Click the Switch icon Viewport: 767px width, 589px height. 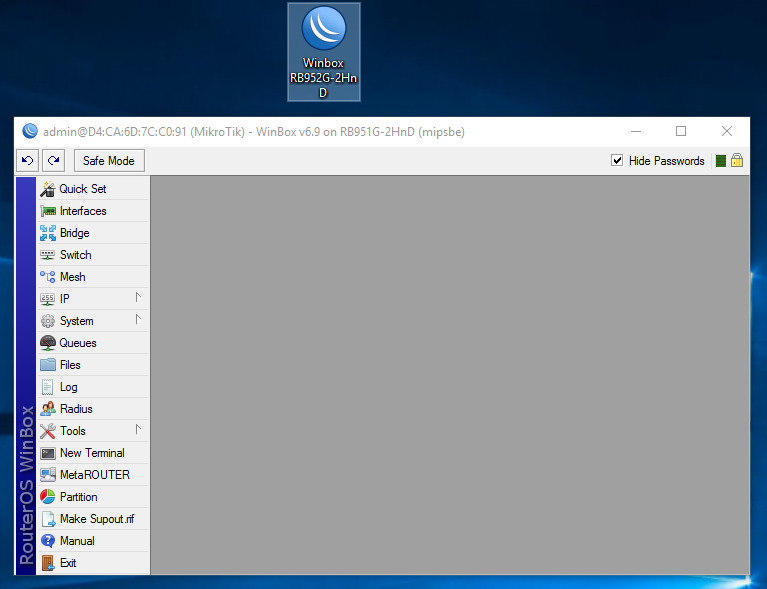tap(48, 255)
